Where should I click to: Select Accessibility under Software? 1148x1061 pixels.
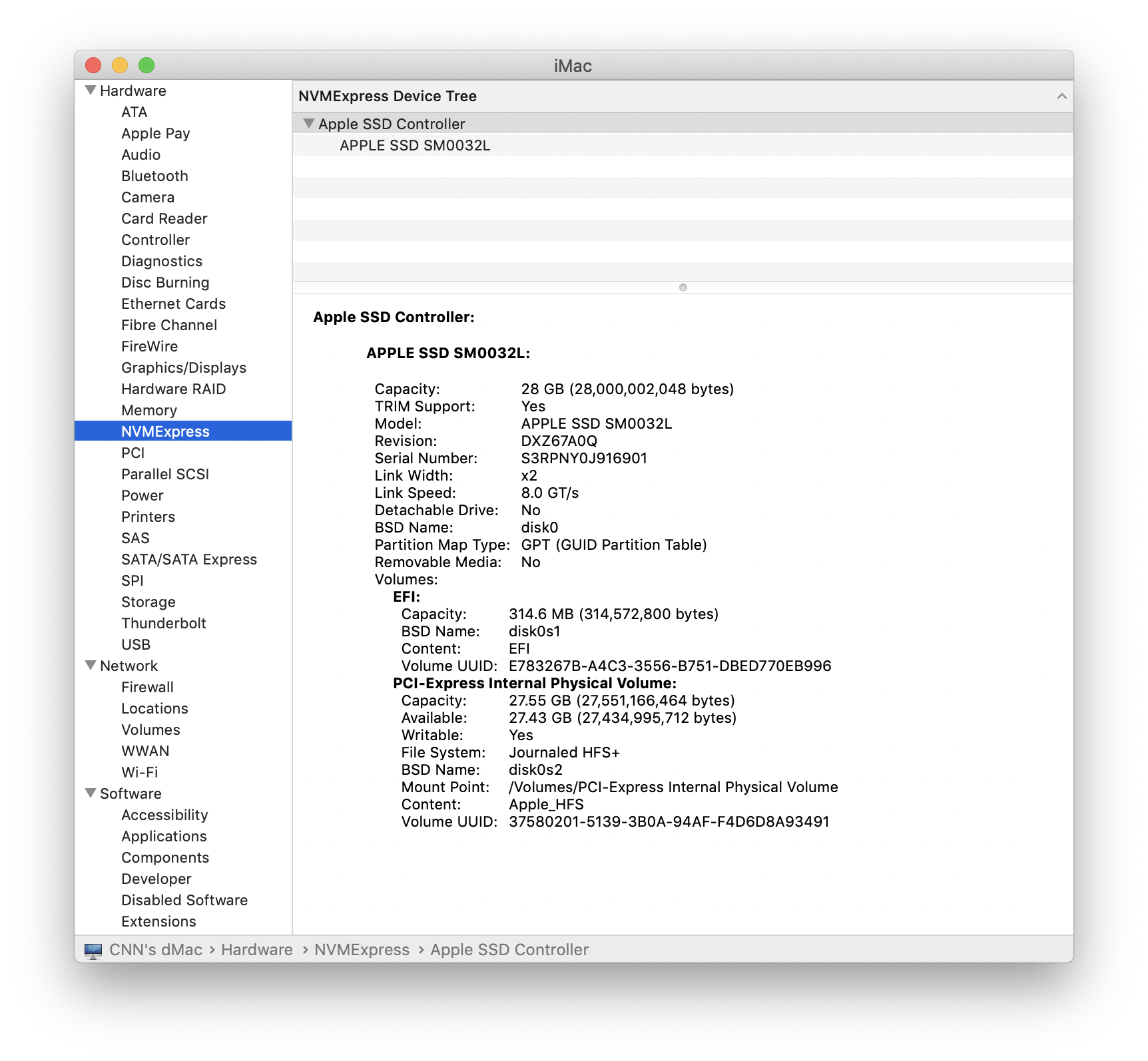tap(164, 815)
